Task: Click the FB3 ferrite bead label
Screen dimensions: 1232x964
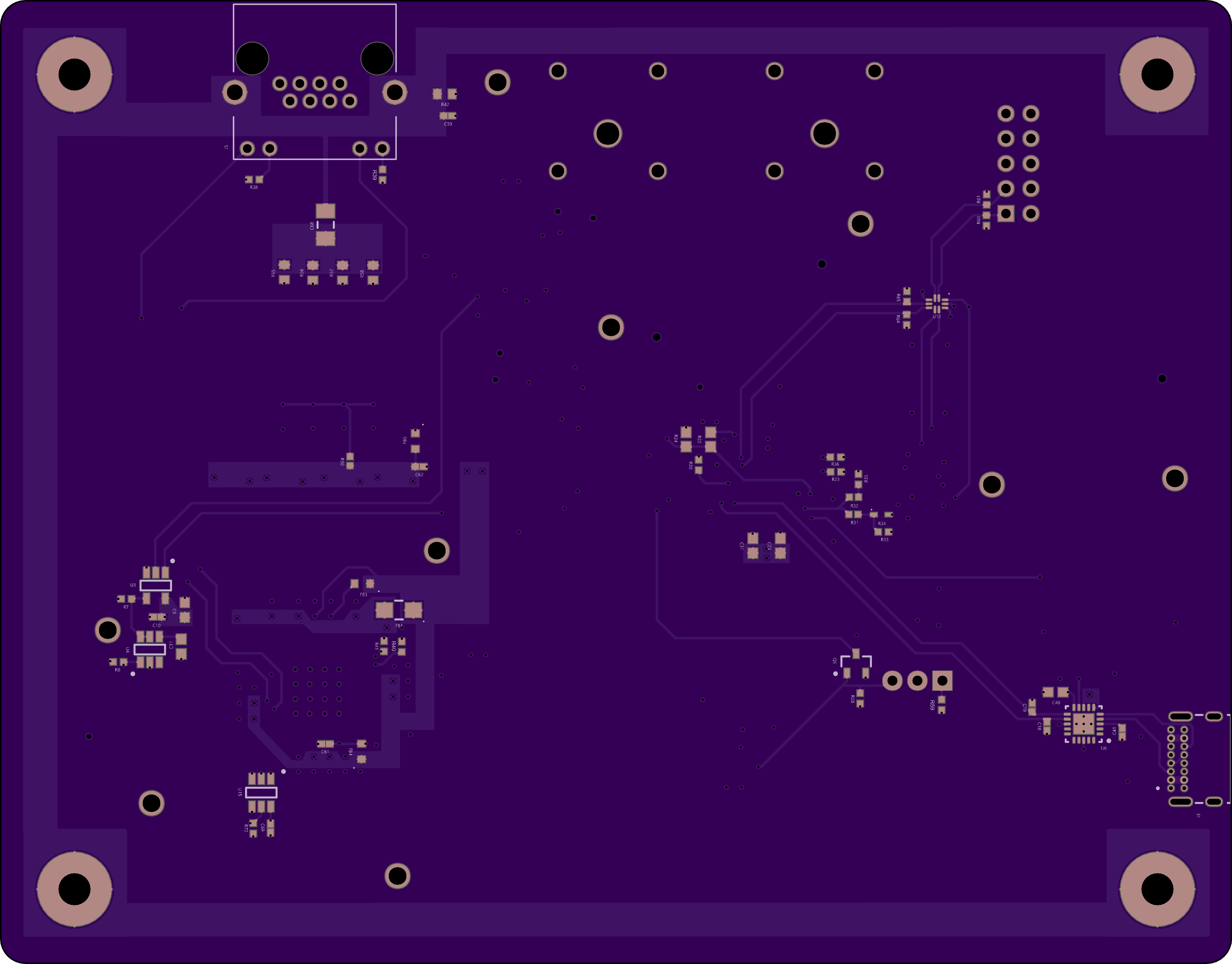Action: click(363, 595)
